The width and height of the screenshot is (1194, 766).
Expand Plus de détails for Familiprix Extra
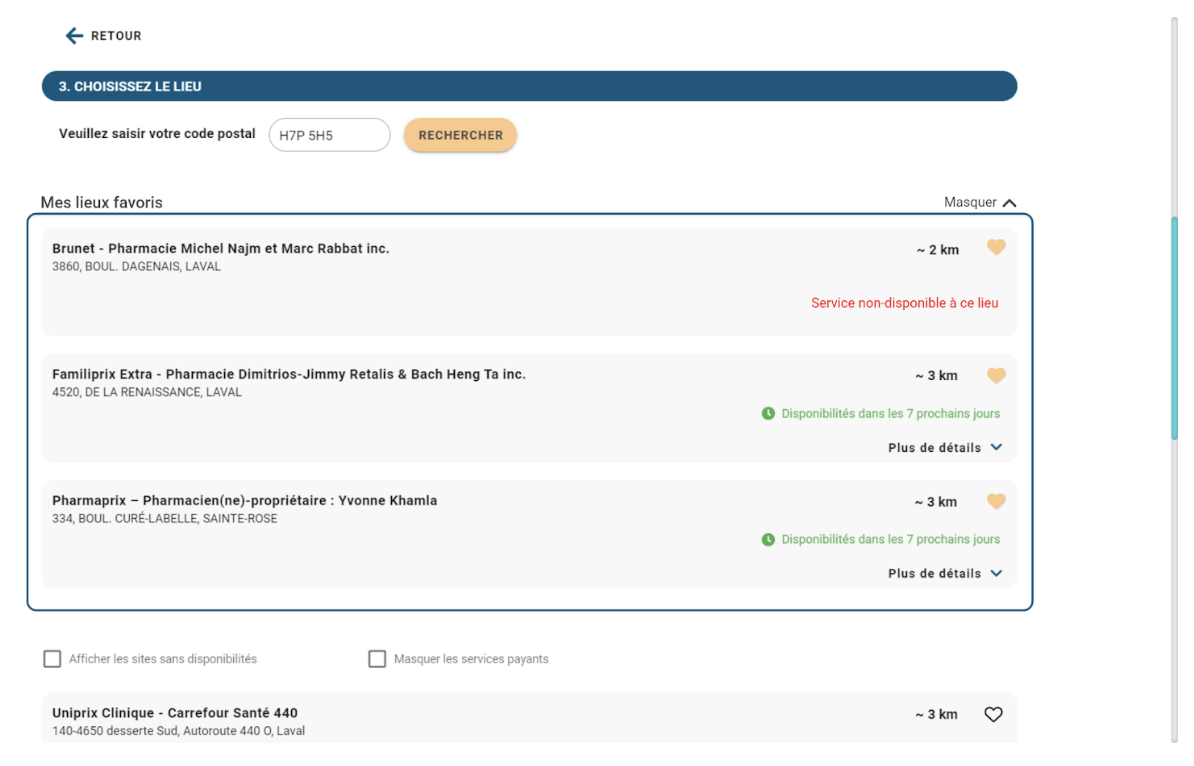point(944,448)
